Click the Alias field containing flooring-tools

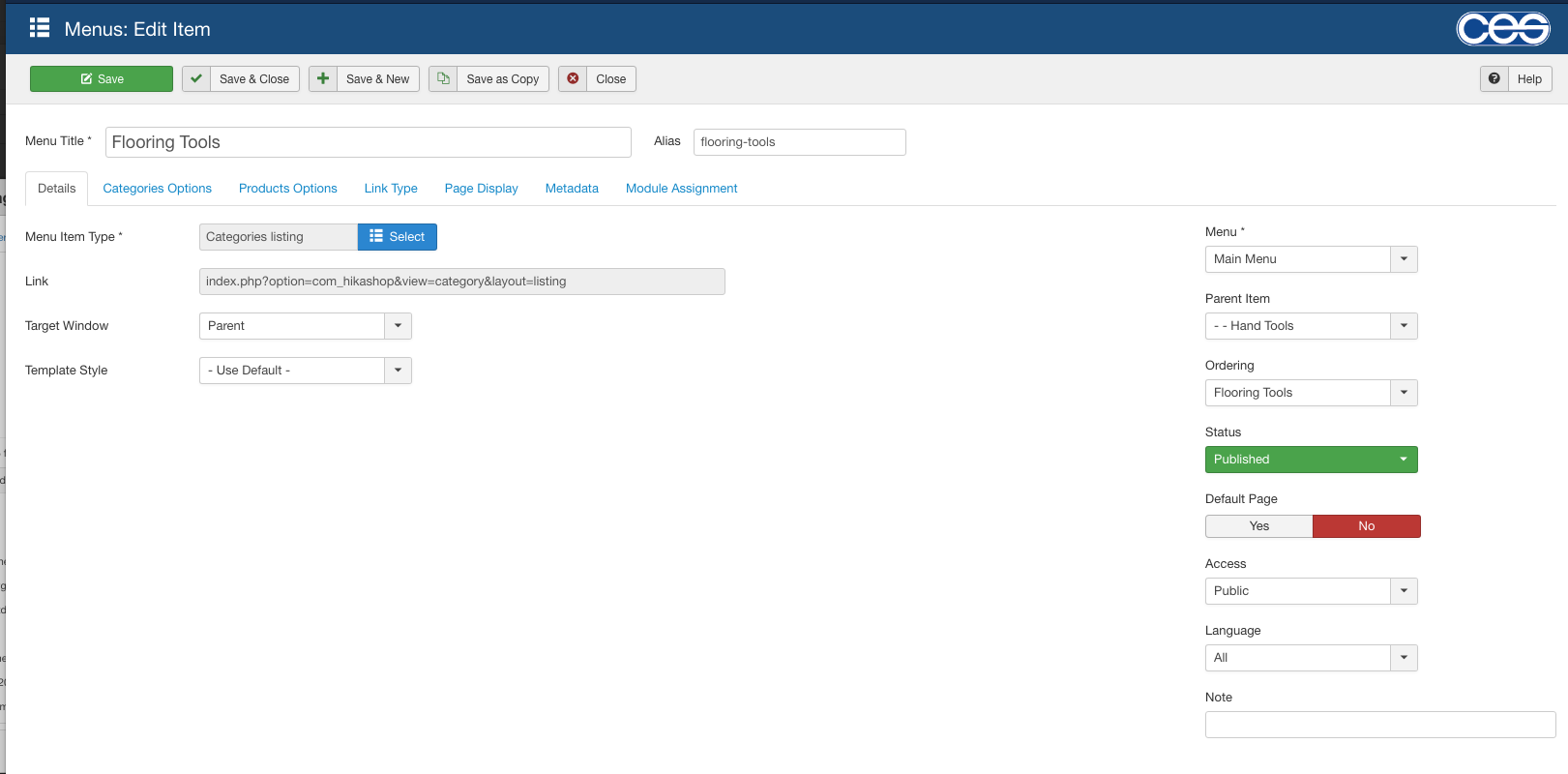(800, 142)
